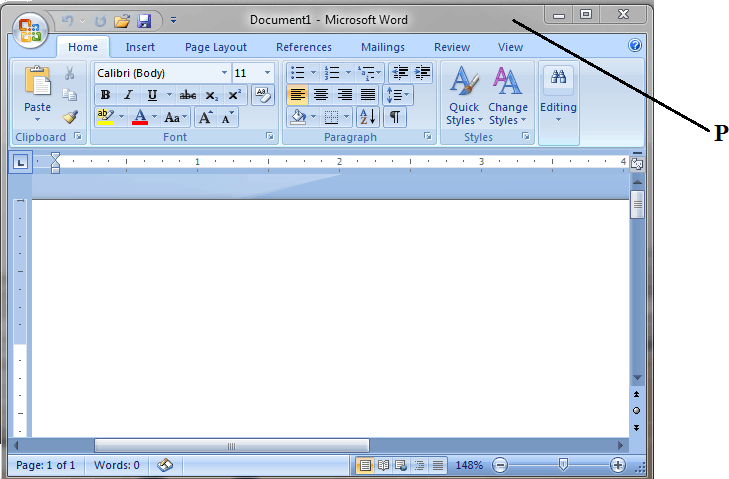729x479 pixels.
Task: Click the Select Browse Object circle icon
Action: [x=636, y=411]
